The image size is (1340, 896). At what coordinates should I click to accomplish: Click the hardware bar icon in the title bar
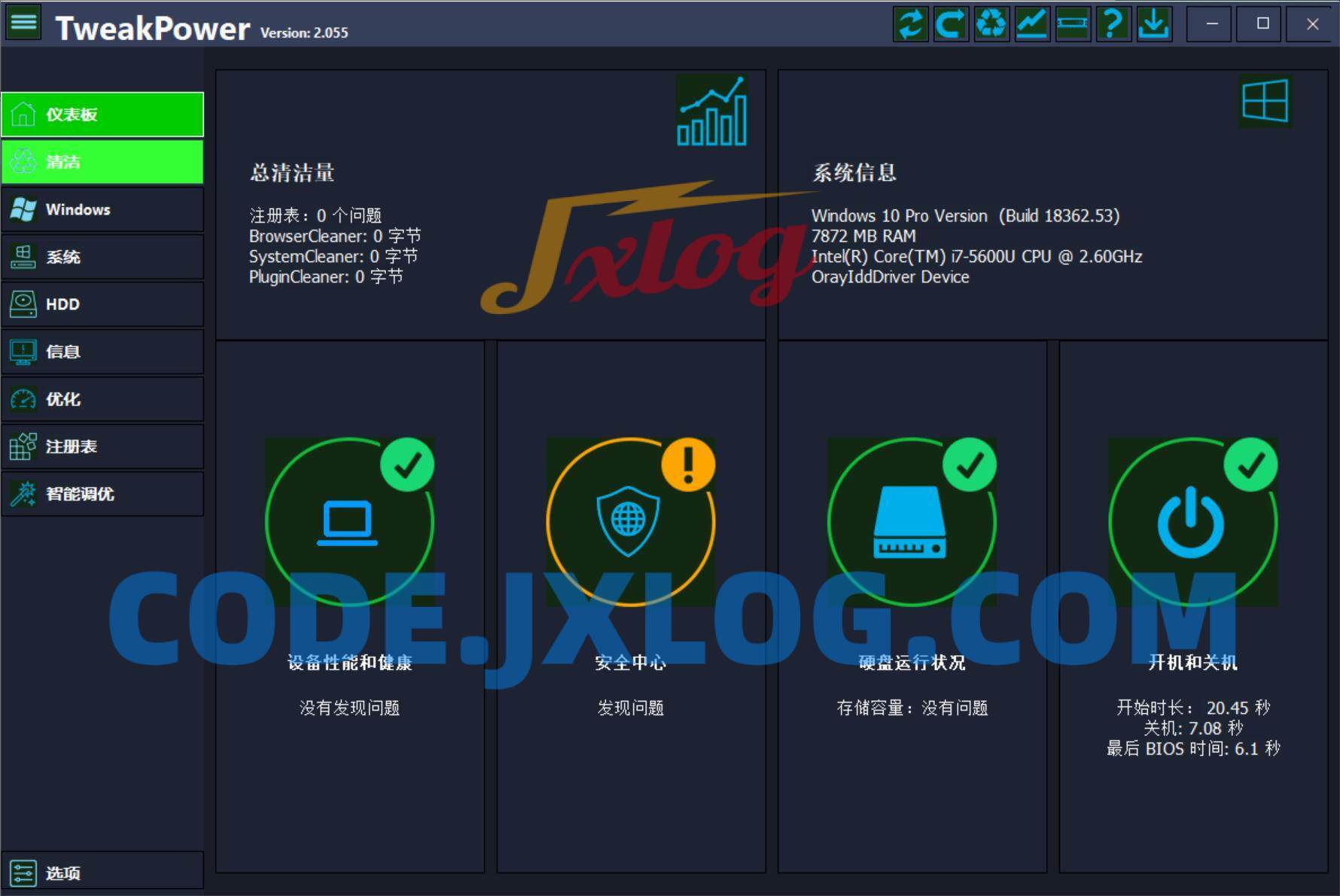pos(1073,23)
